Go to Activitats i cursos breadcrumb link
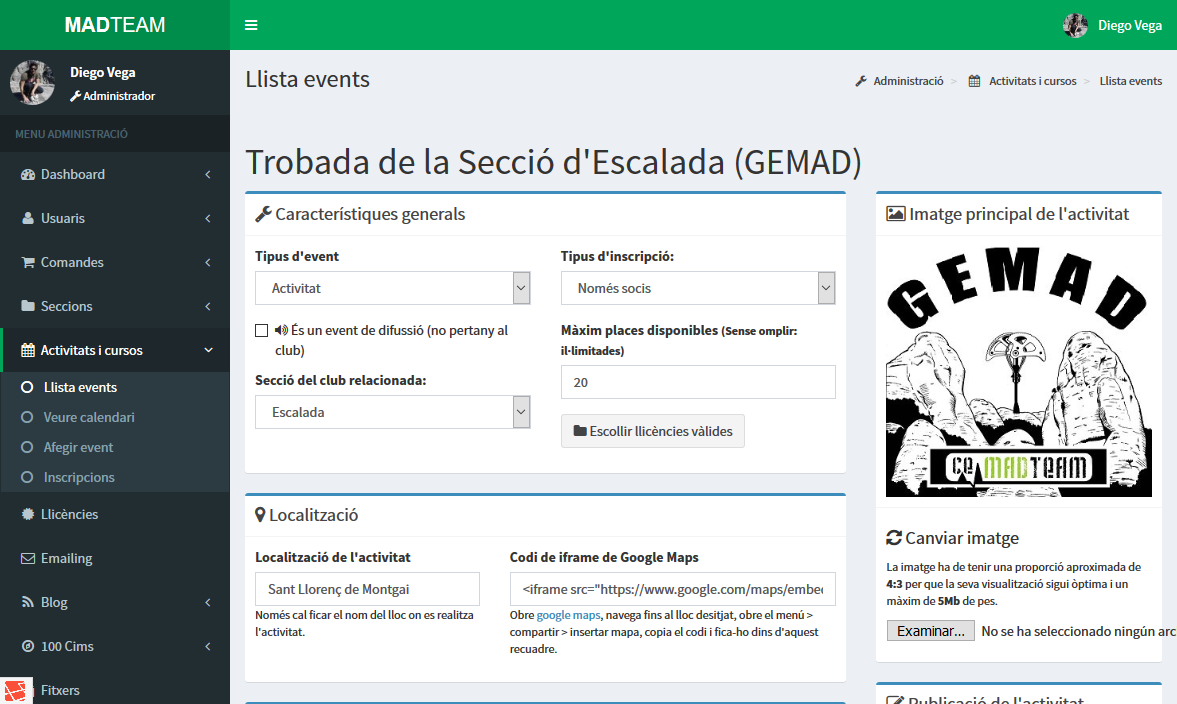Image resolution: width=1177 pixels, height=704 pixels. point(1032,81)
